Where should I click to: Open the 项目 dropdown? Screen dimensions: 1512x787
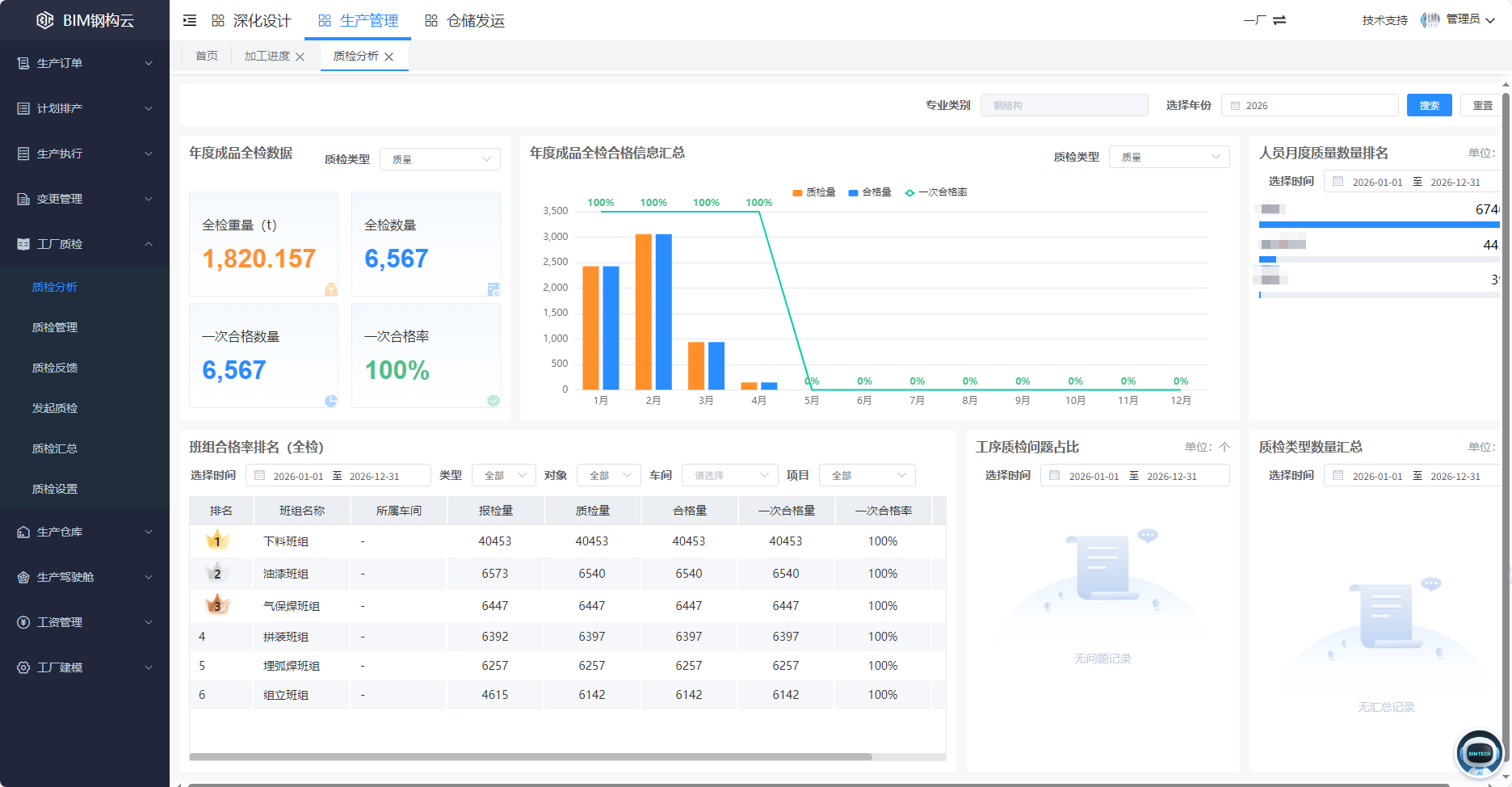[x=867, y=475]
